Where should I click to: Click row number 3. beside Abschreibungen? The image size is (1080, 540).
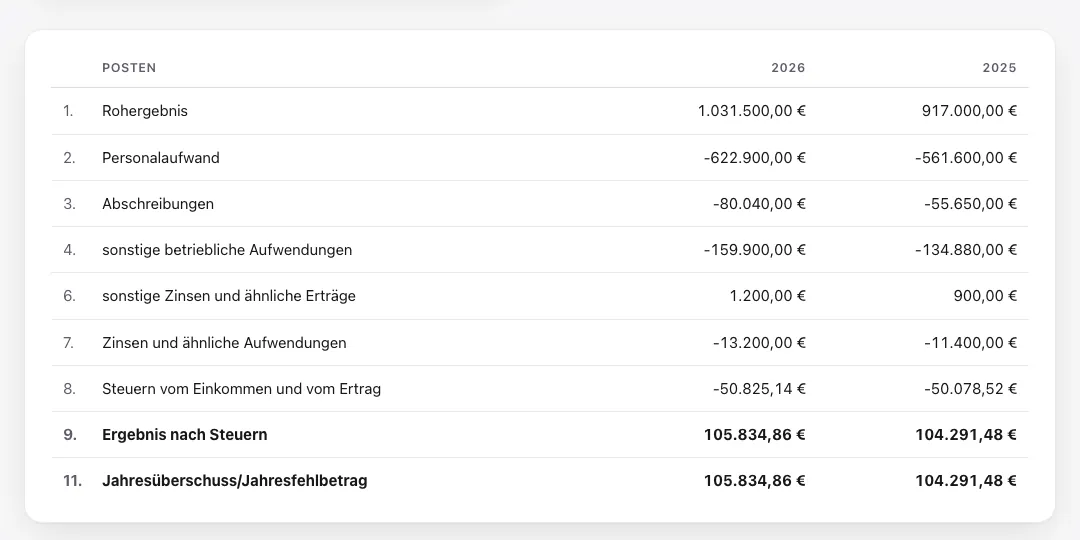click(69, 204)
